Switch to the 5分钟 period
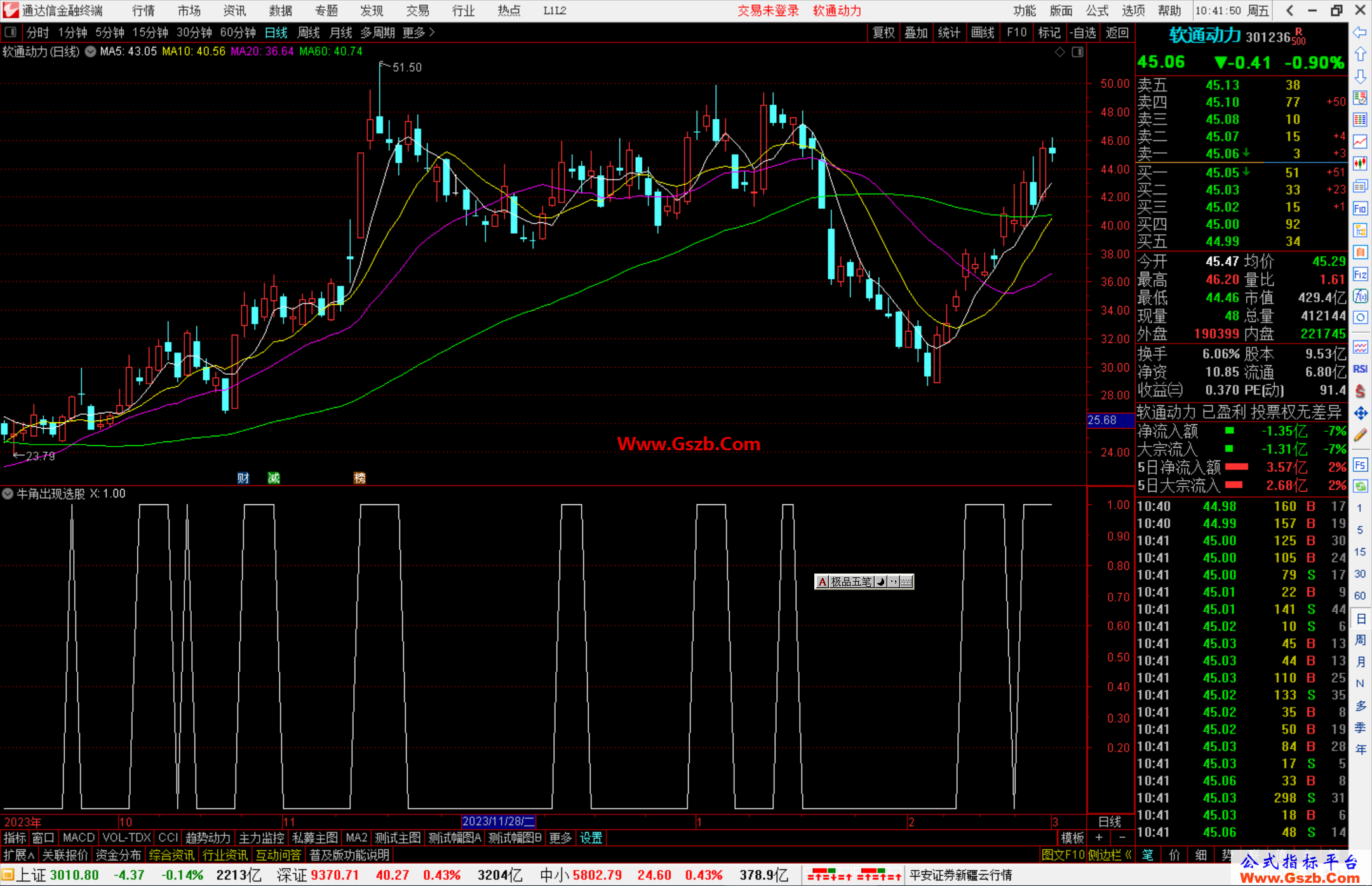This screenshot has width=1372, height=886. [x=110, y=32]
